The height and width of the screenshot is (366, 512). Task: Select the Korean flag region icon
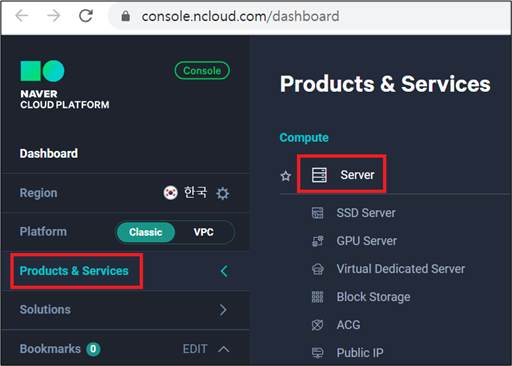pyautogui.click(x=170, y=193)
